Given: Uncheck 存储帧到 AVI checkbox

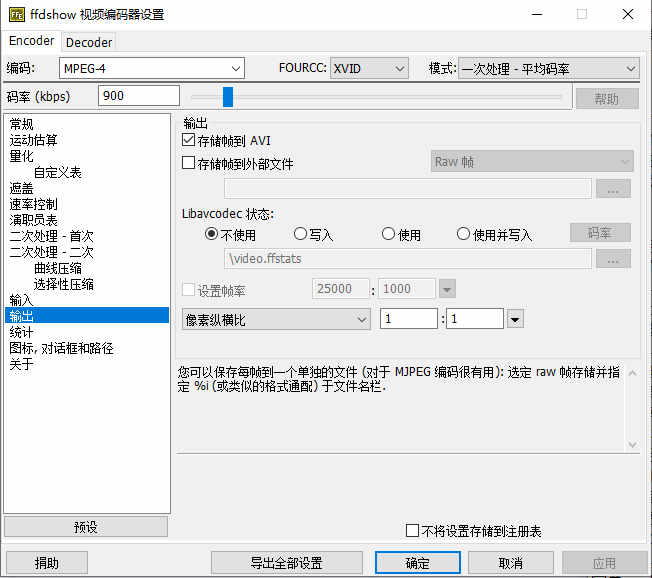Looking at the screenshot, I should pyautogui.click(x=188, y=140).
